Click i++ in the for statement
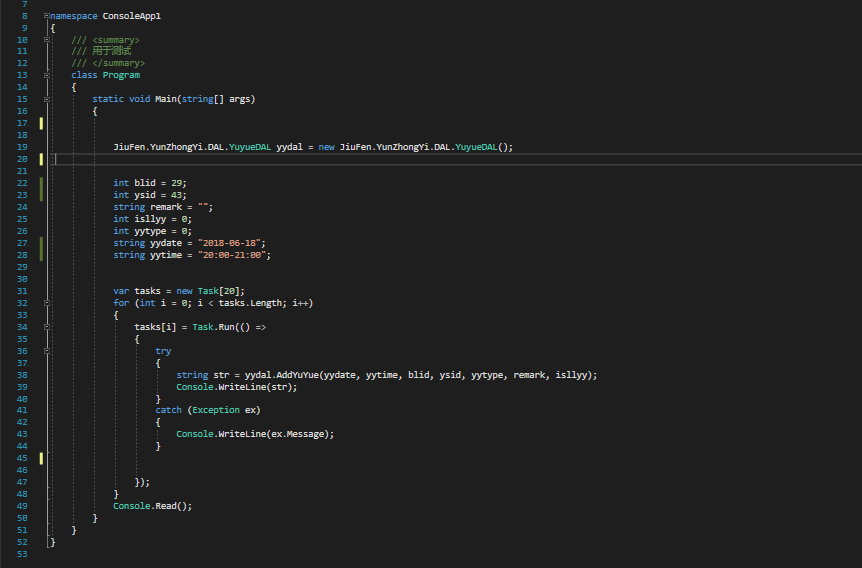 point(300,303)
